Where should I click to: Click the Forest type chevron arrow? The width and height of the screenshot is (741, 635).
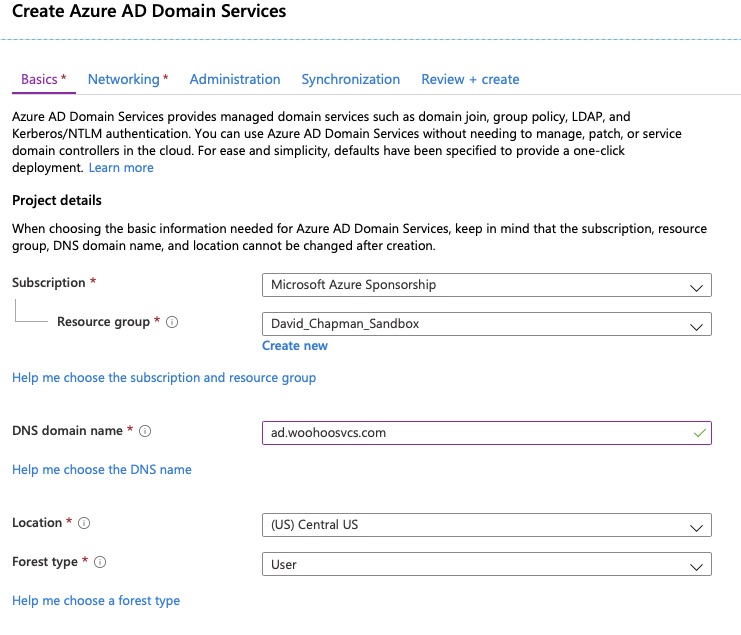696,567
